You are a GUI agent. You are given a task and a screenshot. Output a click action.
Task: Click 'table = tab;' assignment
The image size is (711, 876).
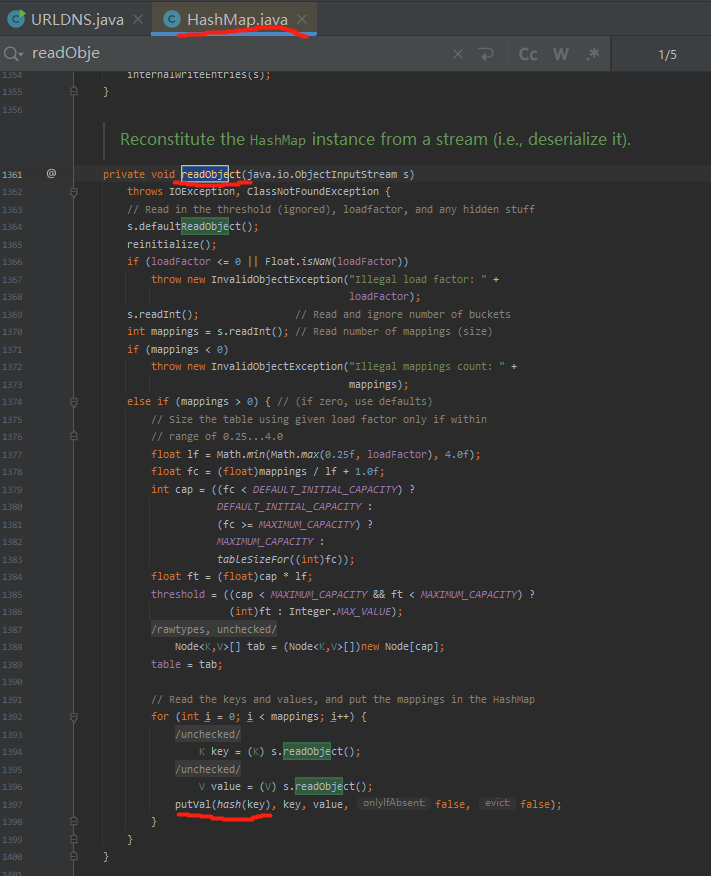pyautogui.click(x=187, y=664)
